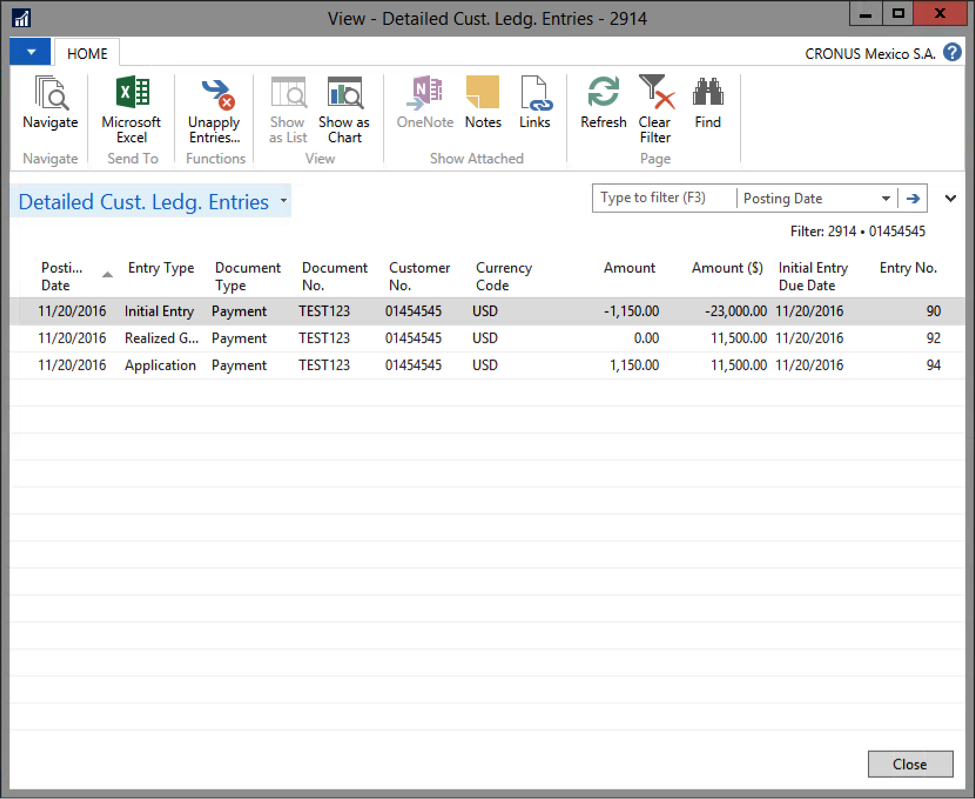
Task: Send the list to Microsoft Excel
Action: 131,111
